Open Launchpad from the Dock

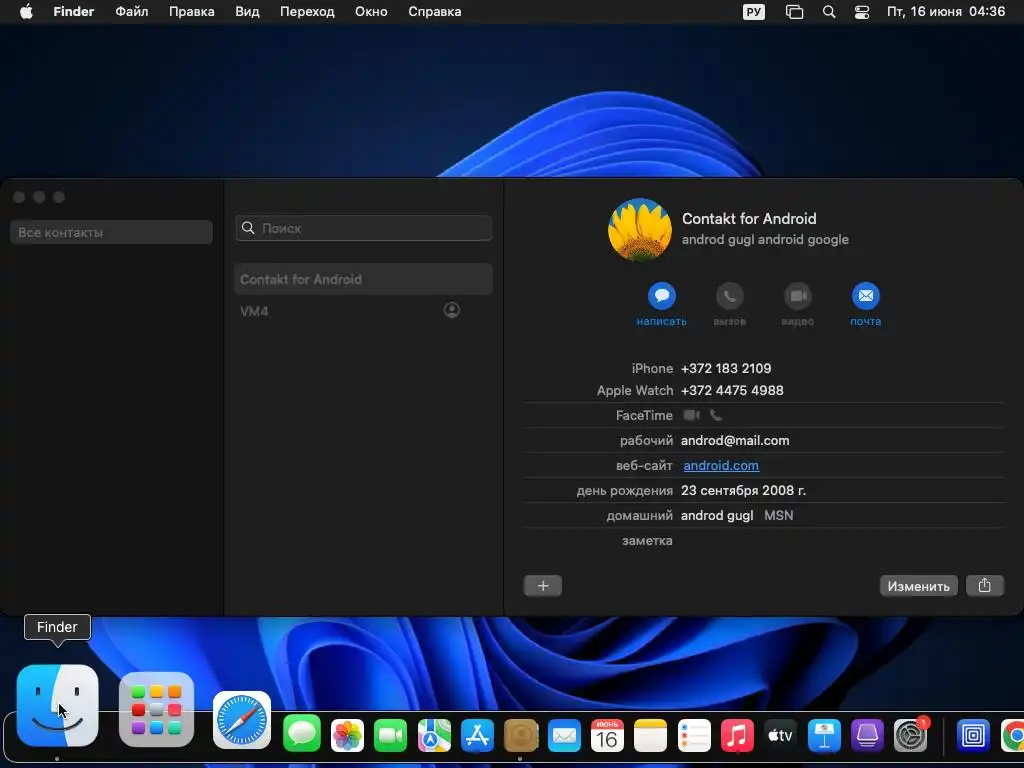pos(156,709)
